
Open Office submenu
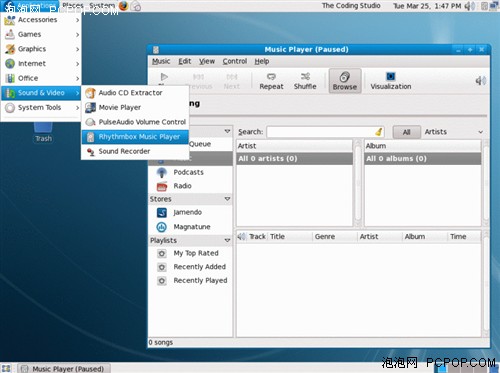pos(41,78)
